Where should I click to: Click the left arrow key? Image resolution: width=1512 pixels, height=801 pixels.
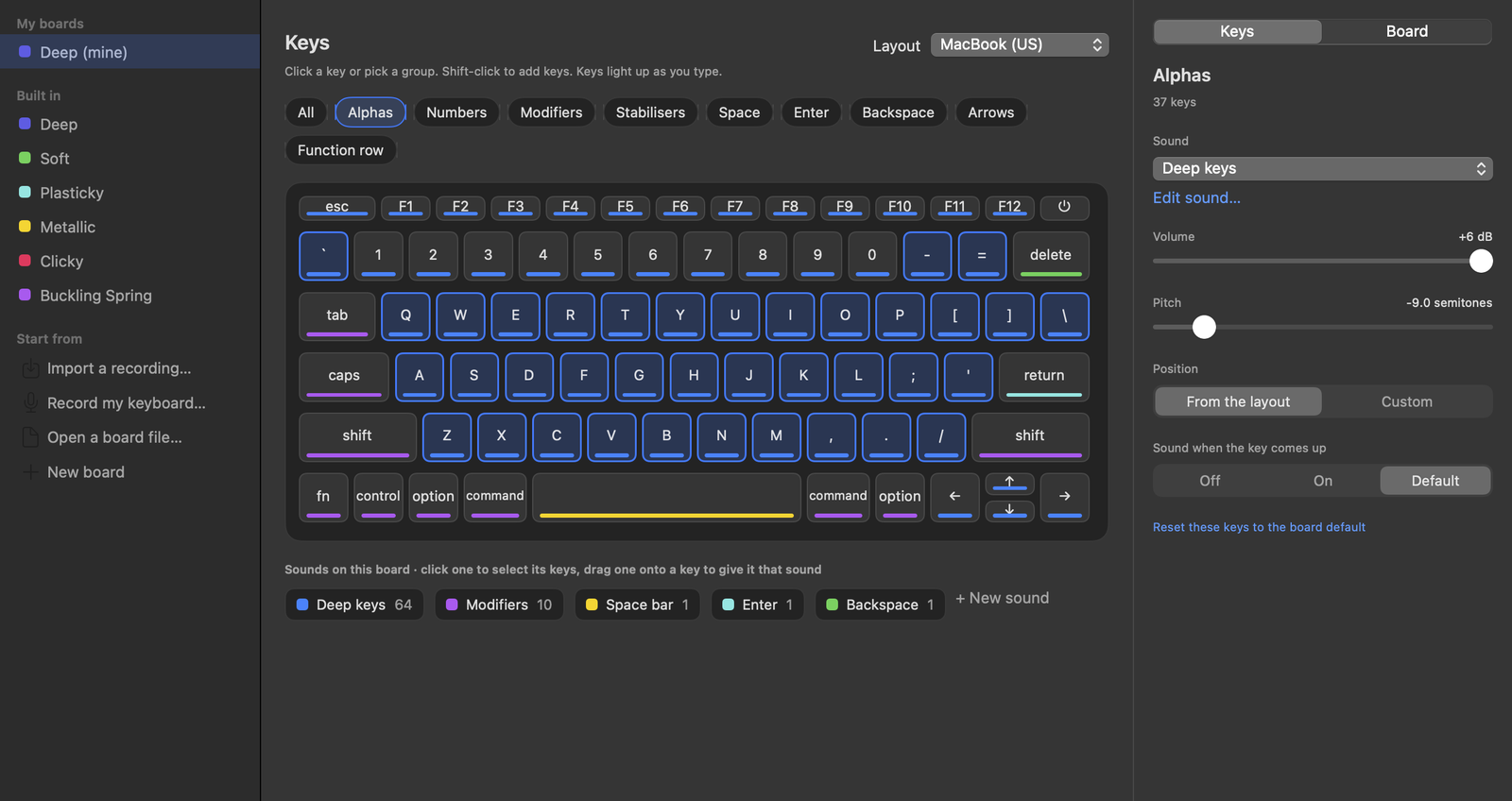(954, 497)
